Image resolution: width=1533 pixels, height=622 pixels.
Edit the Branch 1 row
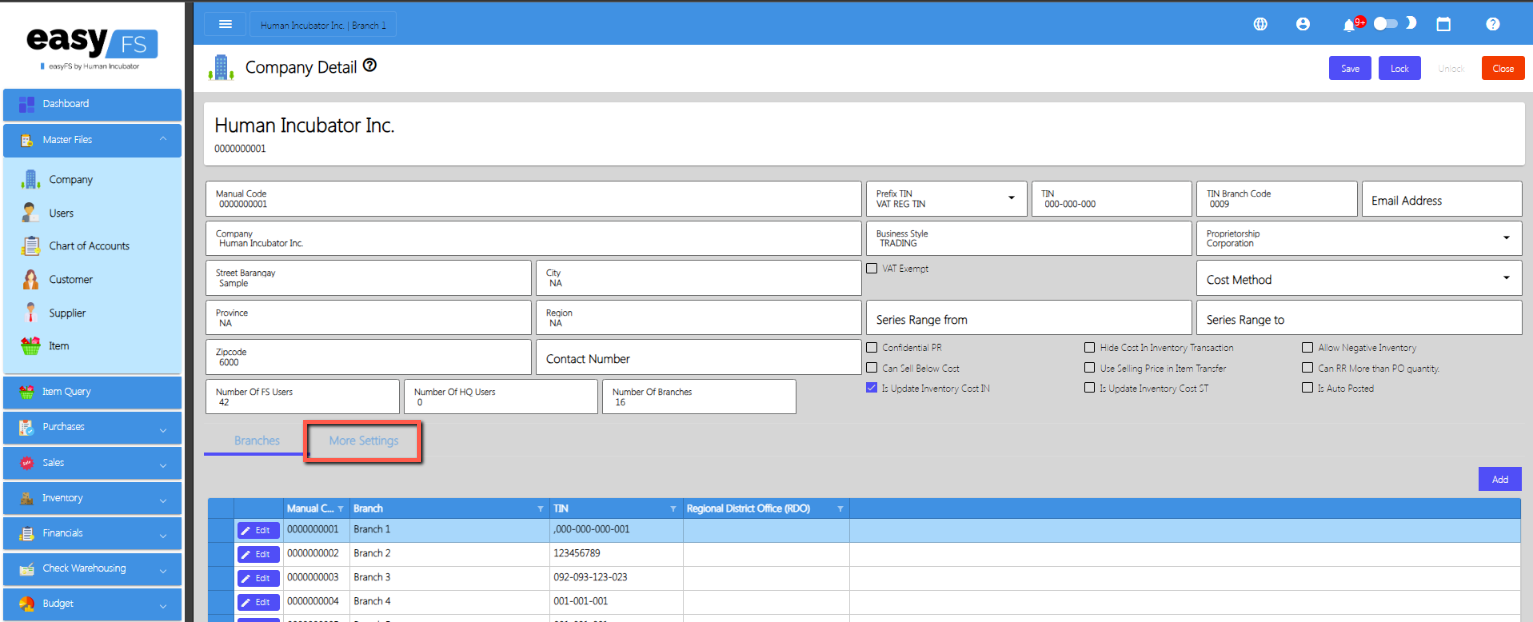pos(258,530)
